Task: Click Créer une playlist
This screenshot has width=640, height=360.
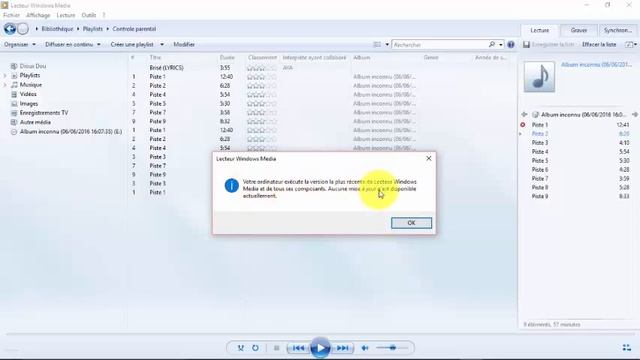Action: (132, 44)
